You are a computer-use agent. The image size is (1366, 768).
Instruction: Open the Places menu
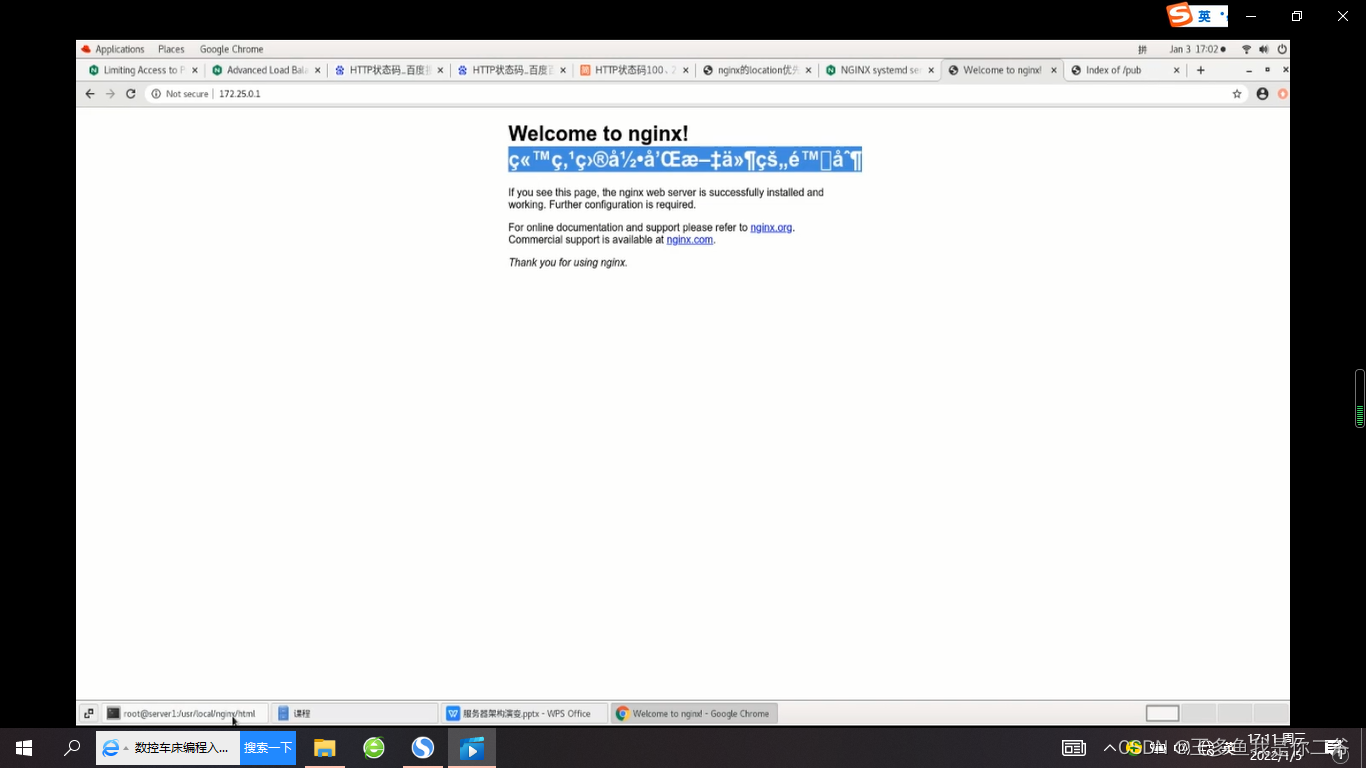pos(171,49)
